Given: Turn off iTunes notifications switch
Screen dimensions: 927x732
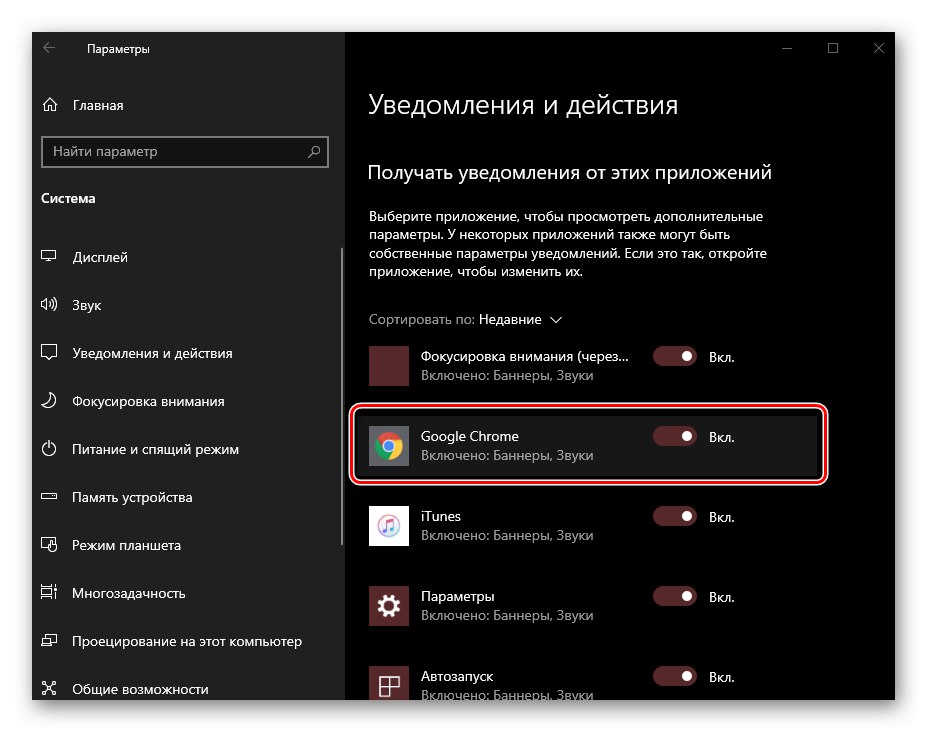Looking at the screenshot, I should [675, 516].
